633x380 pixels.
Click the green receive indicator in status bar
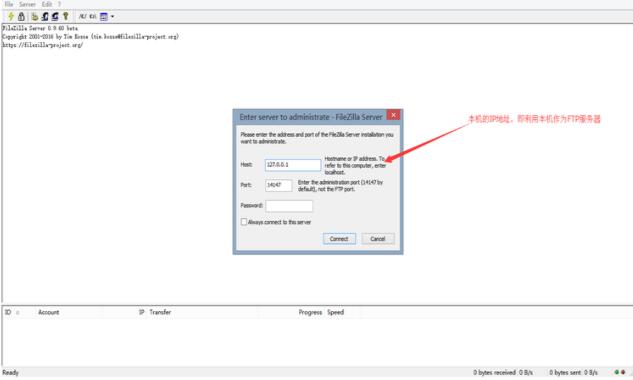pyautogui.click(x=616, y=372)
